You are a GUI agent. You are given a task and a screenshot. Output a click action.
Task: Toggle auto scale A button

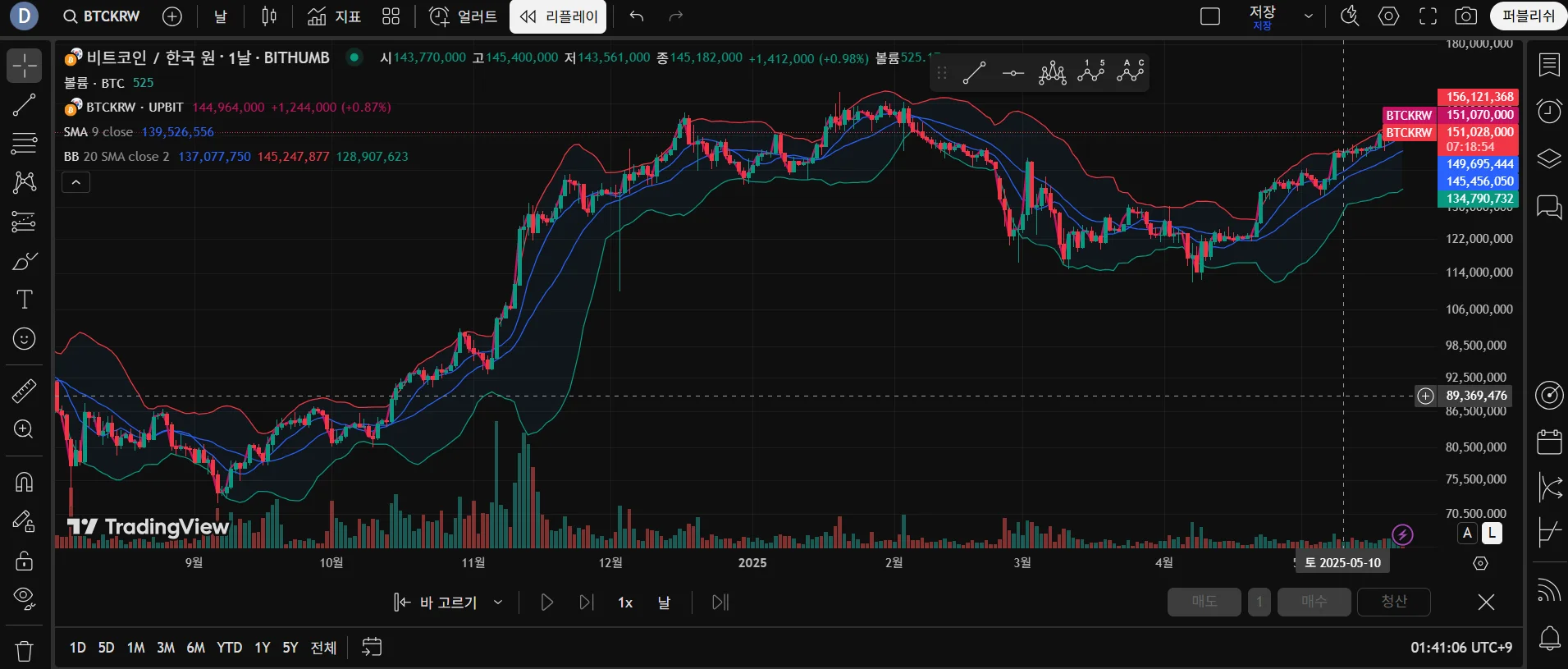(x=1468, y=534)
